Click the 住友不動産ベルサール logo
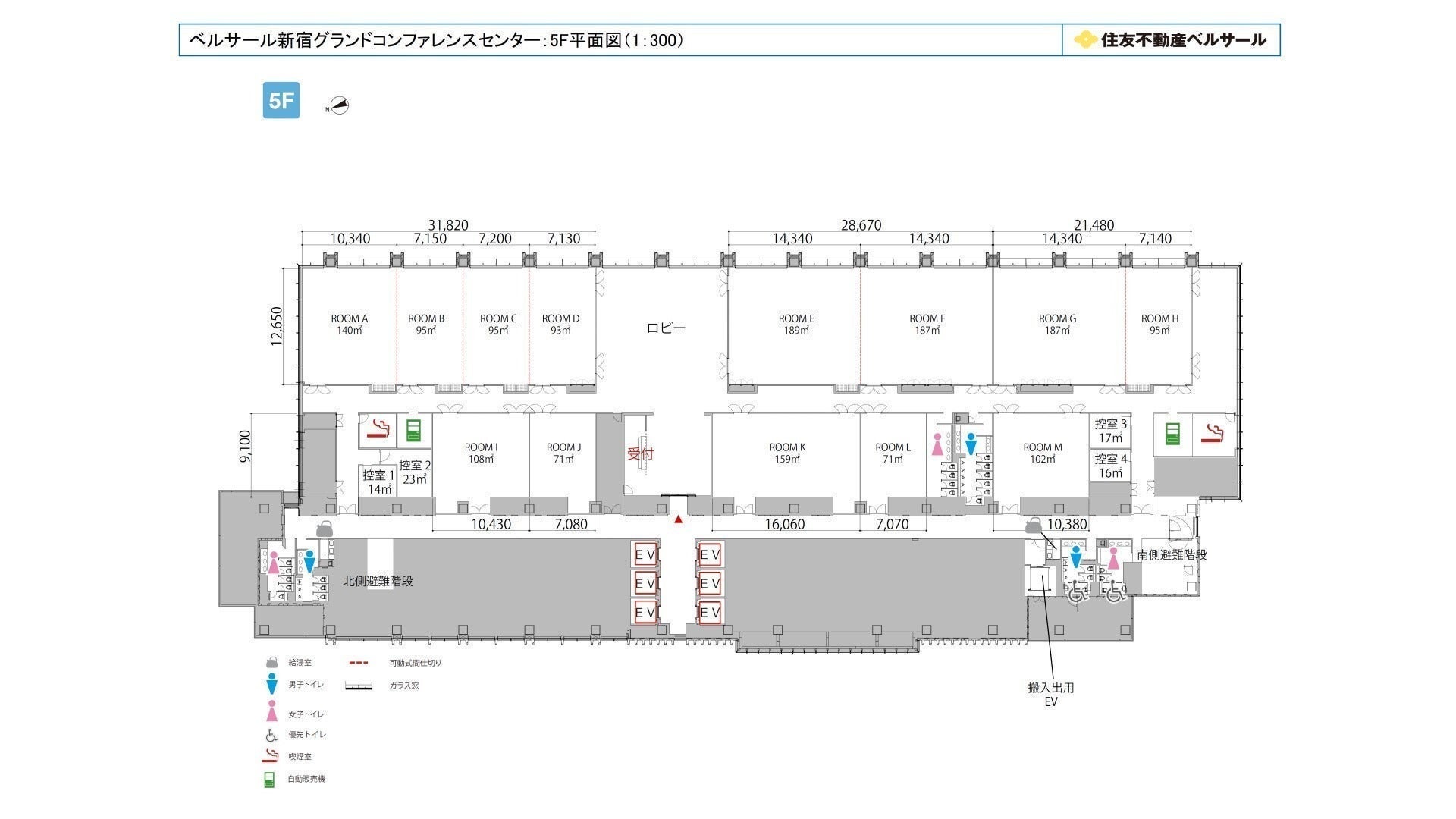 [x=1170, y=39]
